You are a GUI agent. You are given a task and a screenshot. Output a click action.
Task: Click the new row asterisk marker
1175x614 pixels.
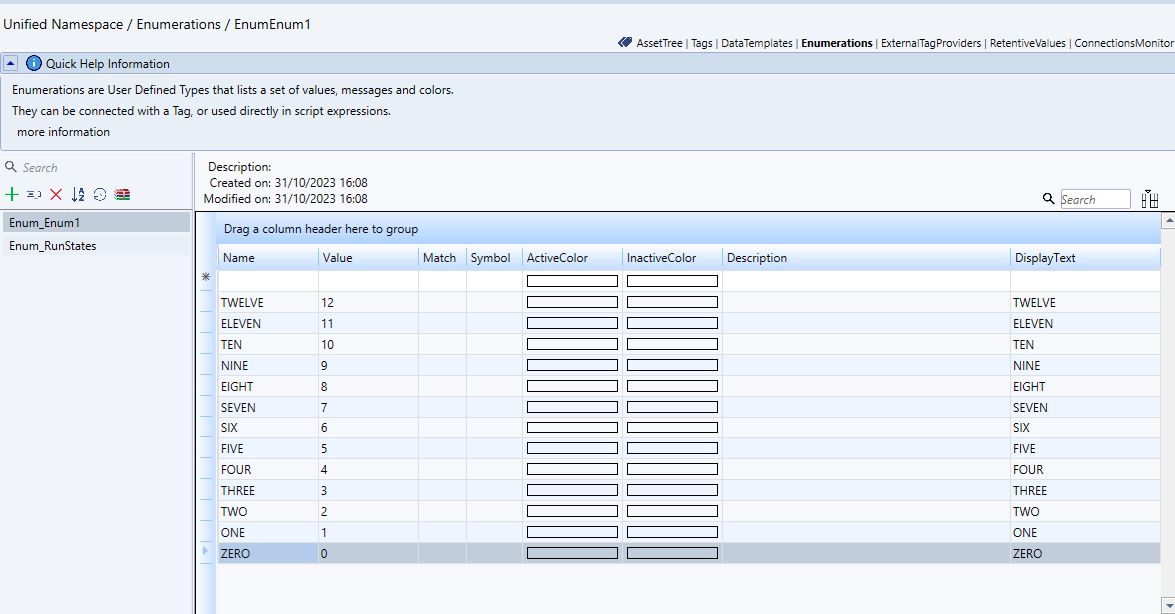[206, 277]
